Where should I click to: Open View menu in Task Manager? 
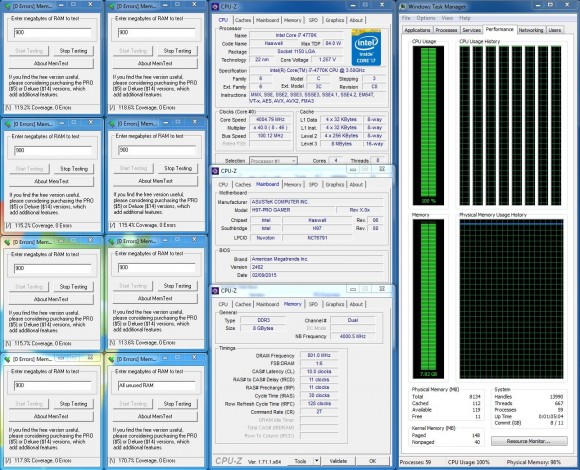(x=447, y=18)
